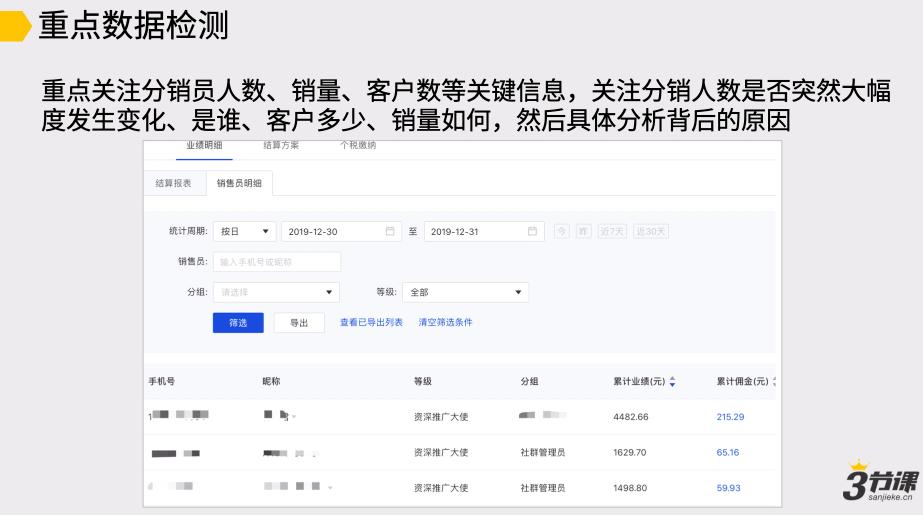Image resolution: width=923 pixels, height=515 pixels.
Task: Sort by 累计佣金(元) column arrows
Action: click(x=774, y=381)
